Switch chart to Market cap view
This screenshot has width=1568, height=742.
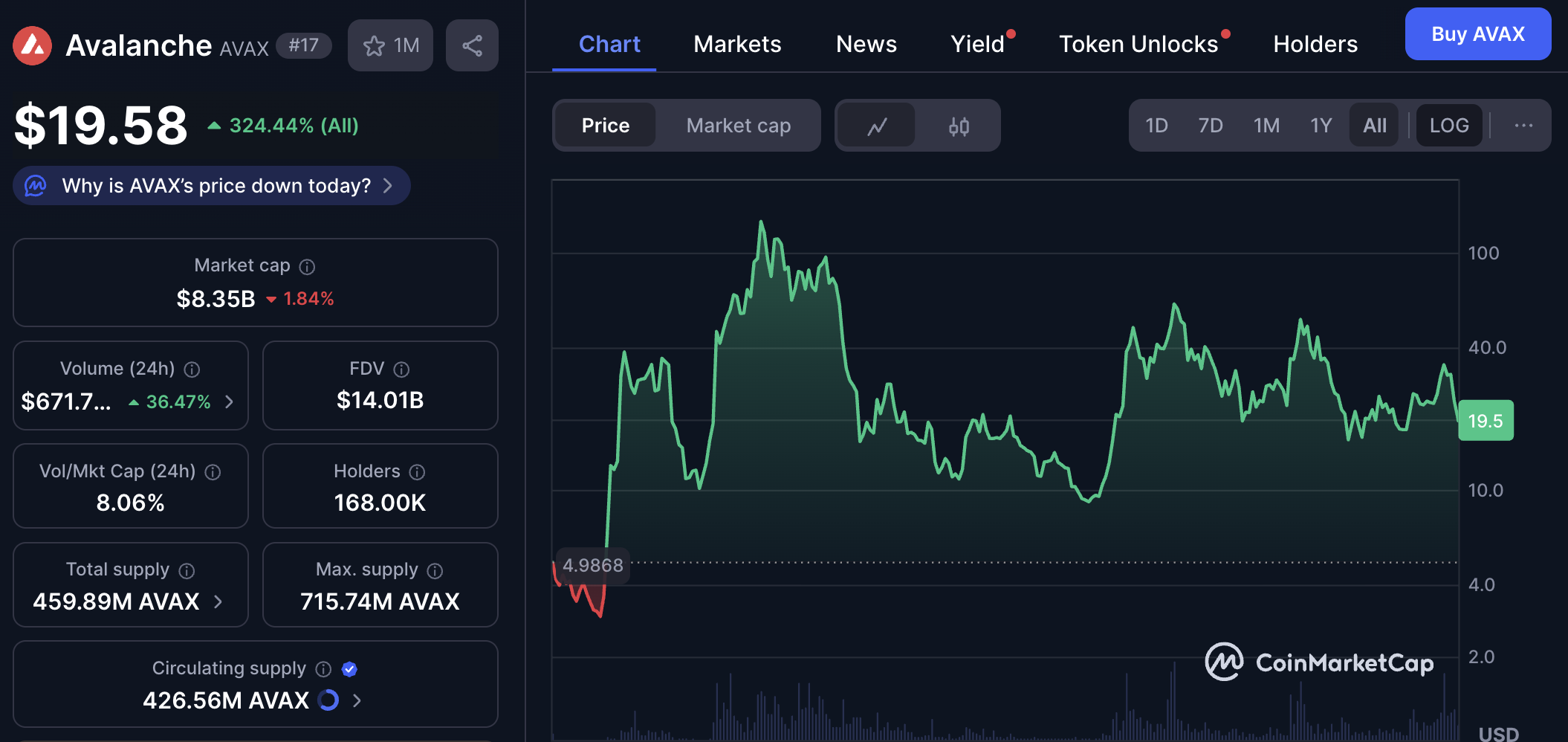point(738,126)
